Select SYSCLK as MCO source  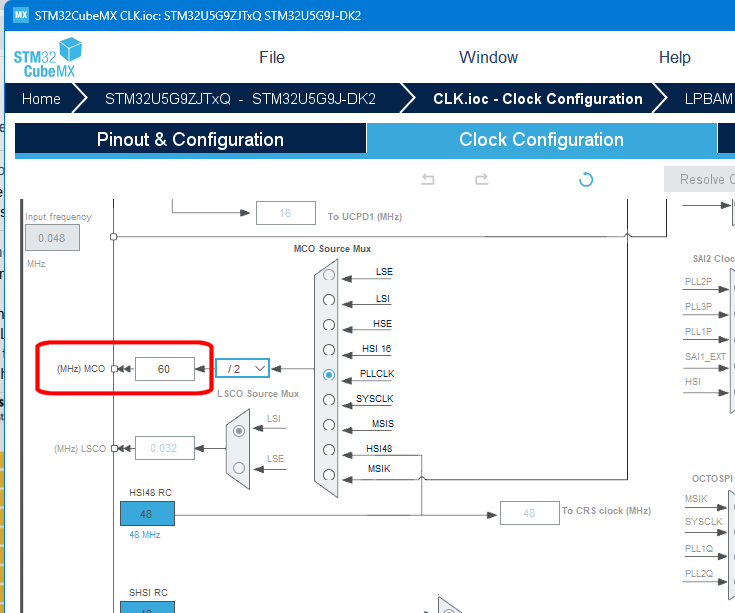329,400
